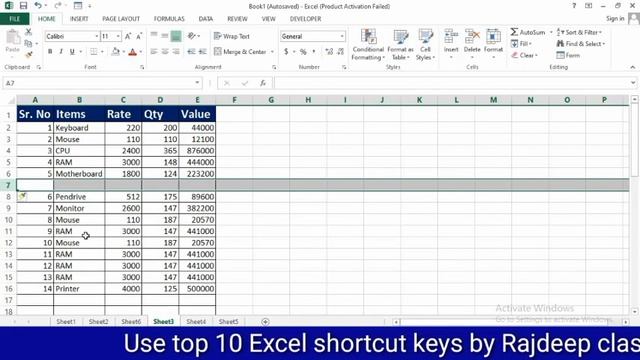
Task: Switch to the DEVELOPER tab
Action: pos(305,19)
